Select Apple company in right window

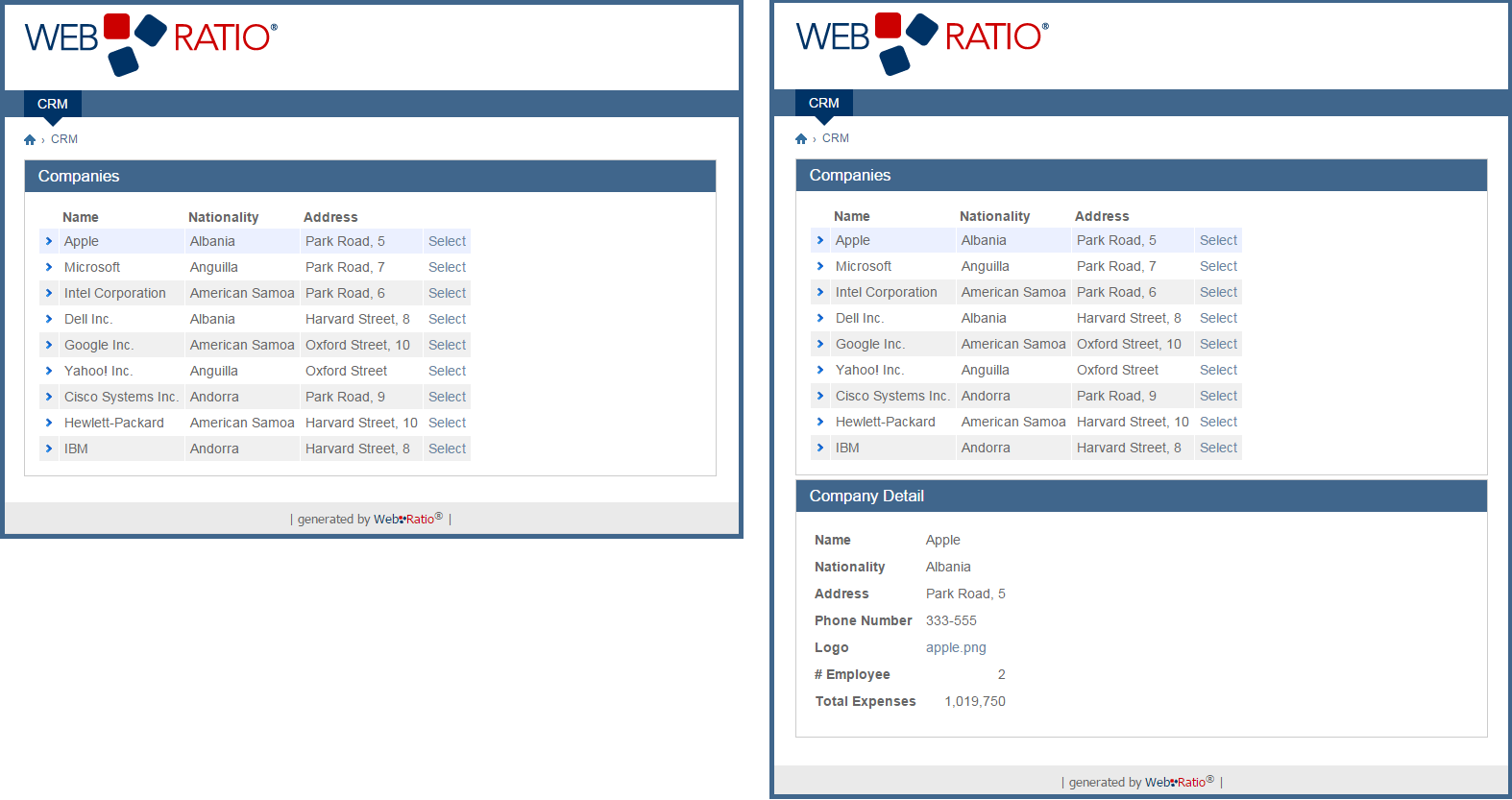[1218, 240]
